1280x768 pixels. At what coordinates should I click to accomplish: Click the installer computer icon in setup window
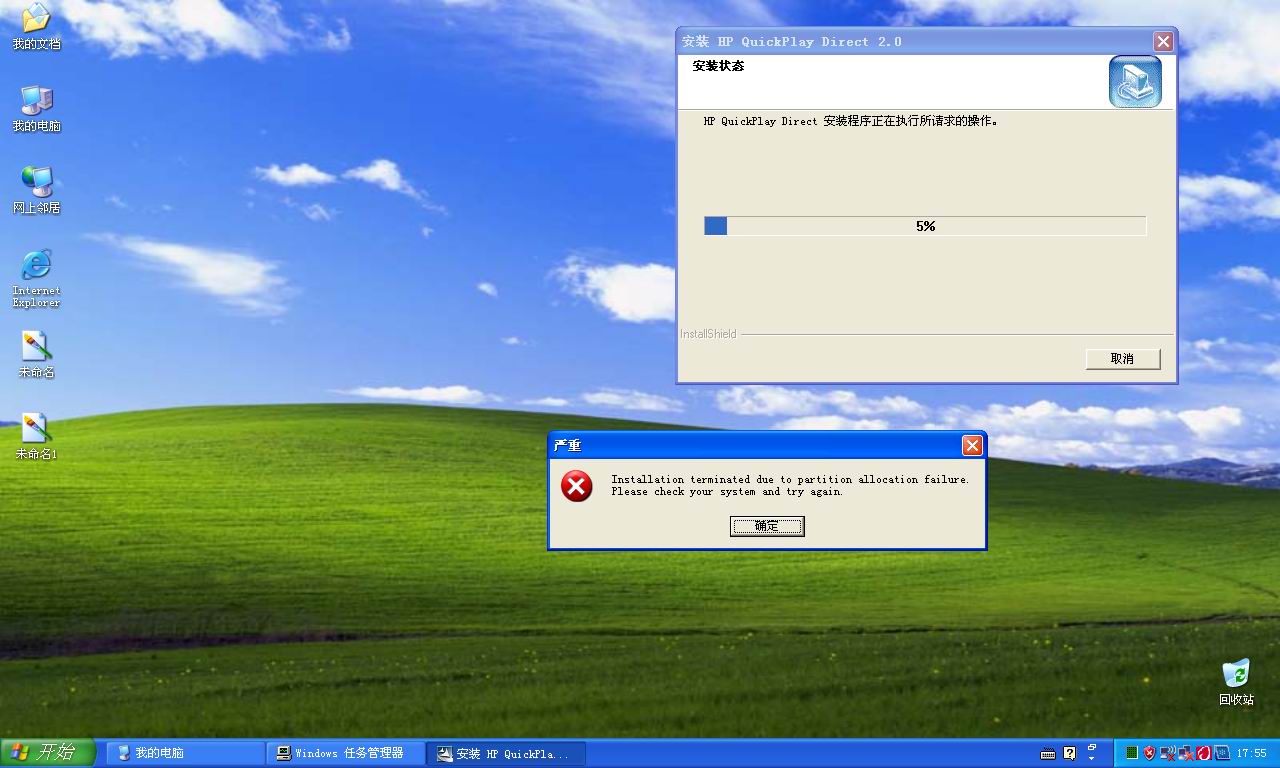point(1135,82)
